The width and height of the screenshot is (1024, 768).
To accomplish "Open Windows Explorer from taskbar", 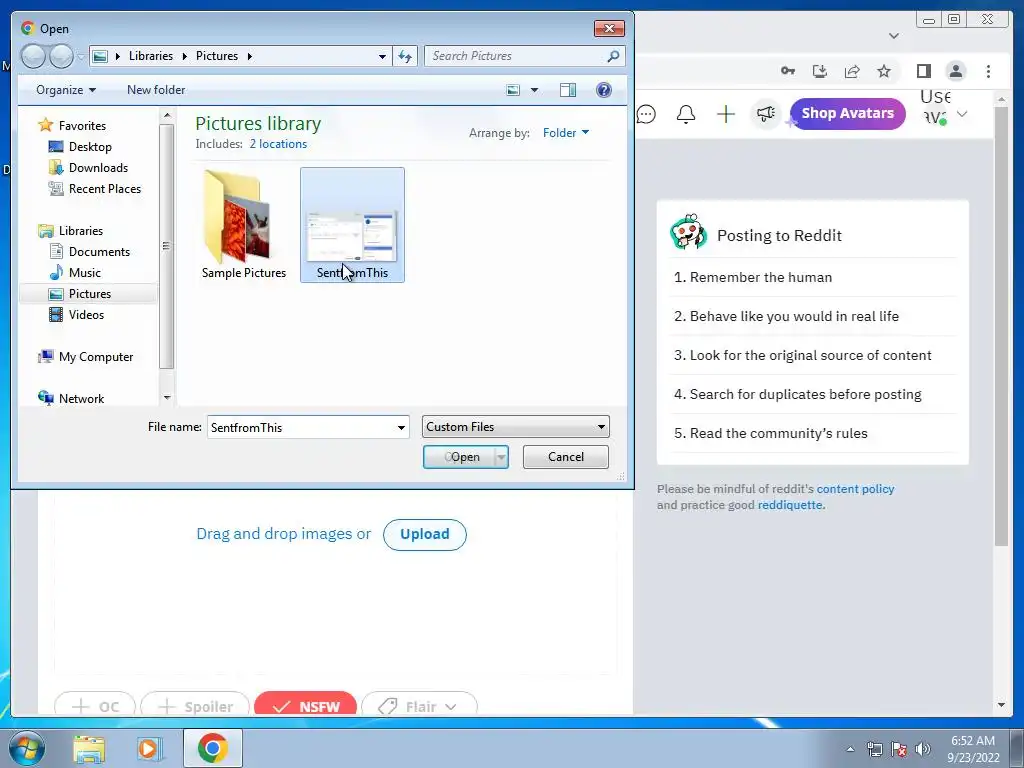I will pos(89,749).
